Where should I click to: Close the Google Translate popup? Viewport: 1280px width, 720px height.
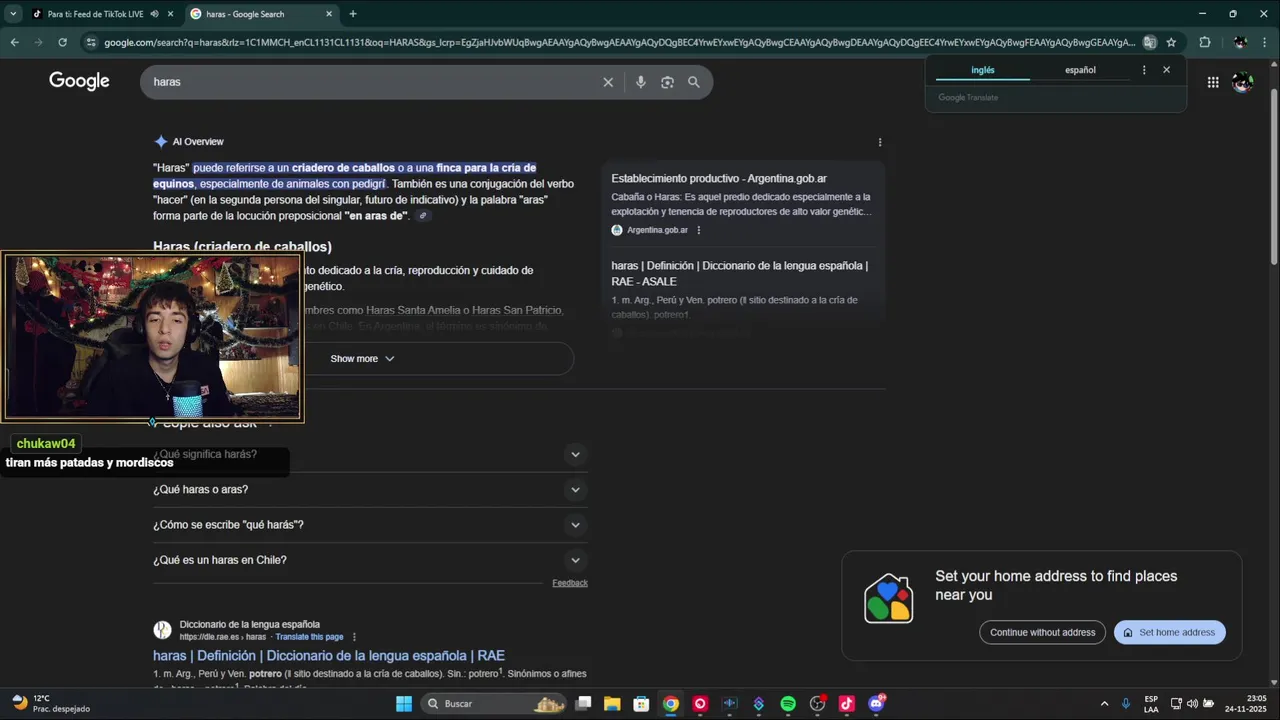click(x=1166, y=70)
